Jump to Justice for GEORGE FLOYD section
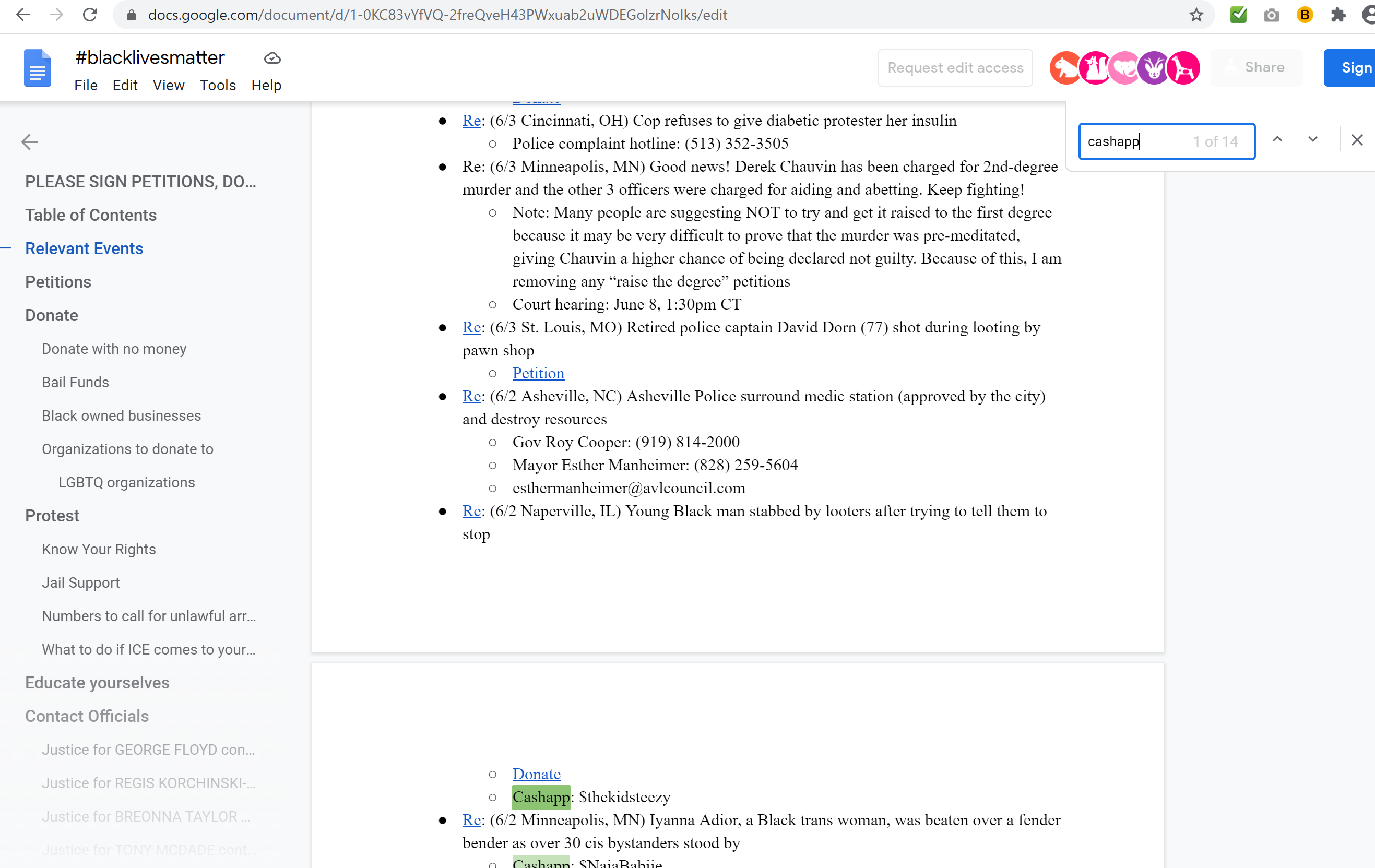The image size is (1375, 868). coord(148,749)
